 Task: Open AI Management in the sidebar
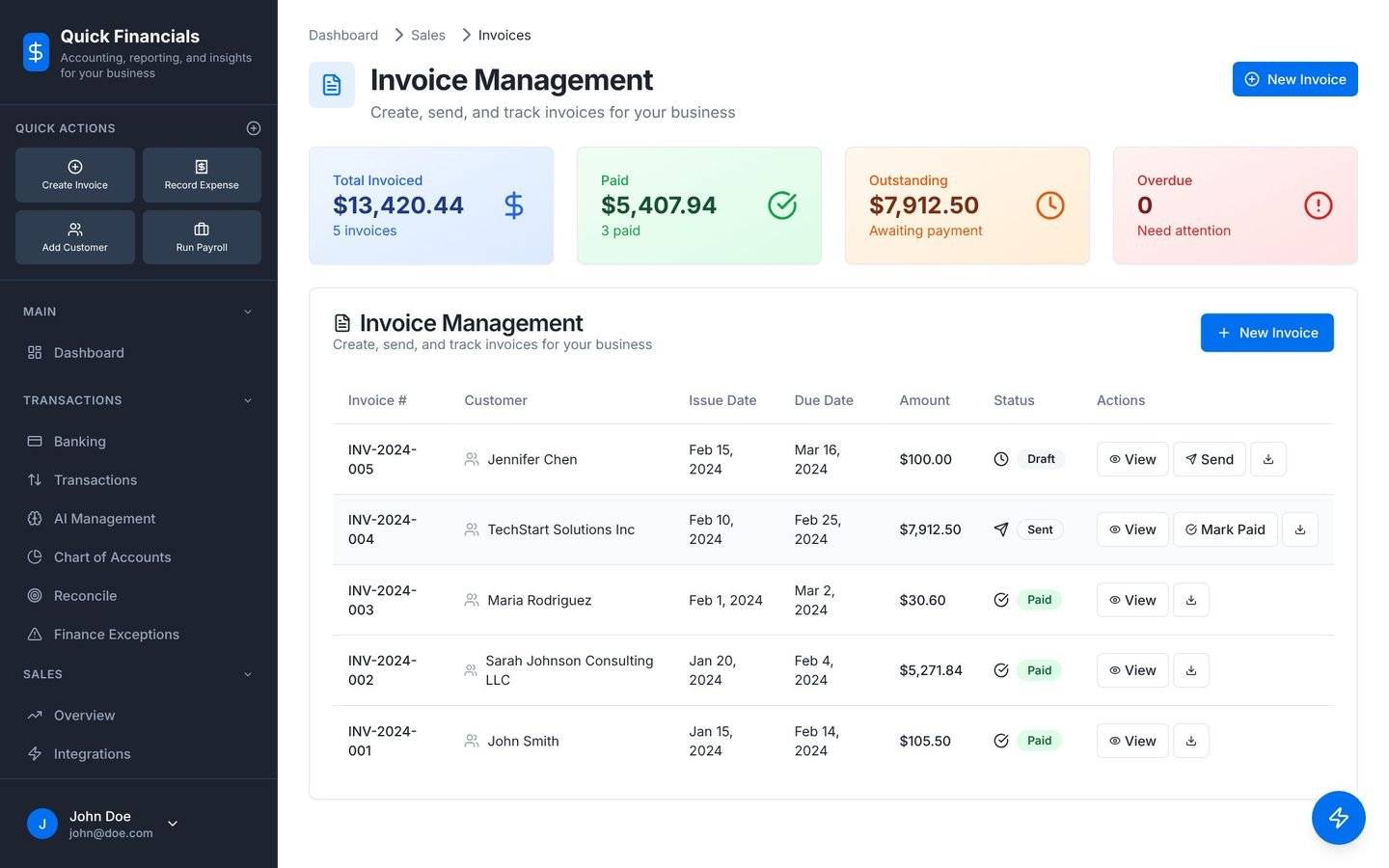(139, 519)
